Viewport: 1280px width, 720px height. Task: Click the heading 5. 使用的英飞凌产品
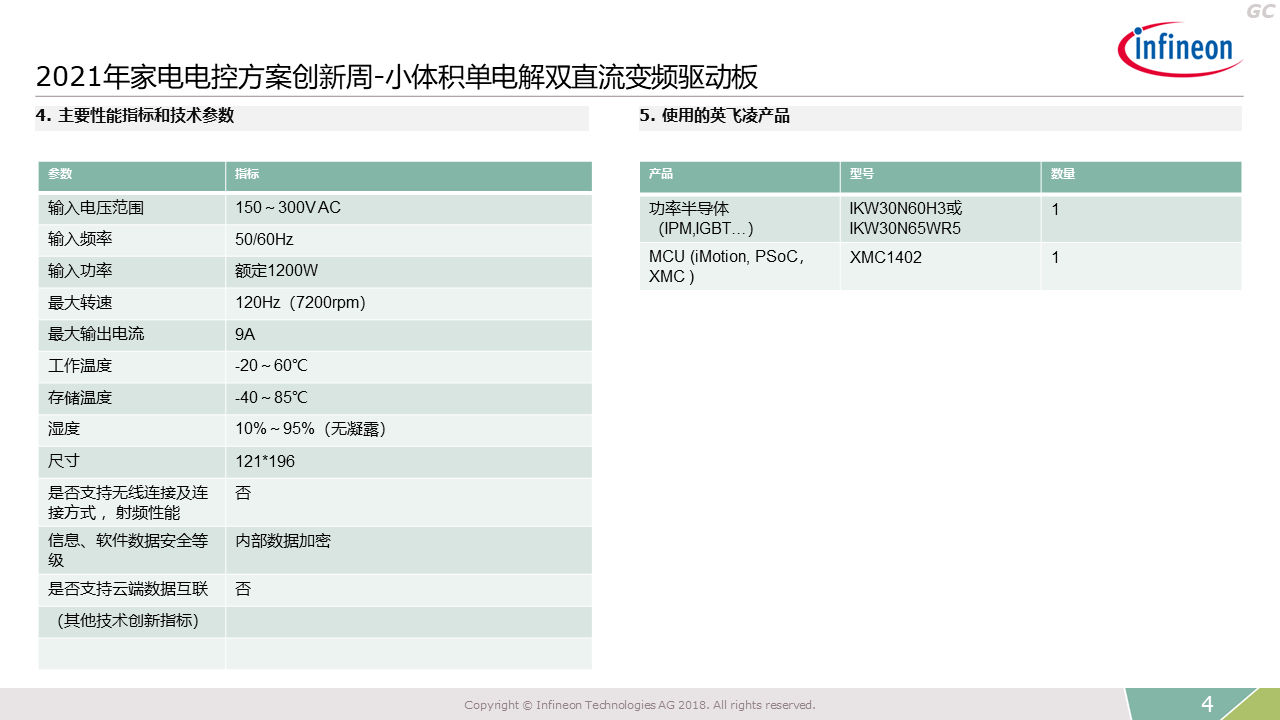point(715,116)
